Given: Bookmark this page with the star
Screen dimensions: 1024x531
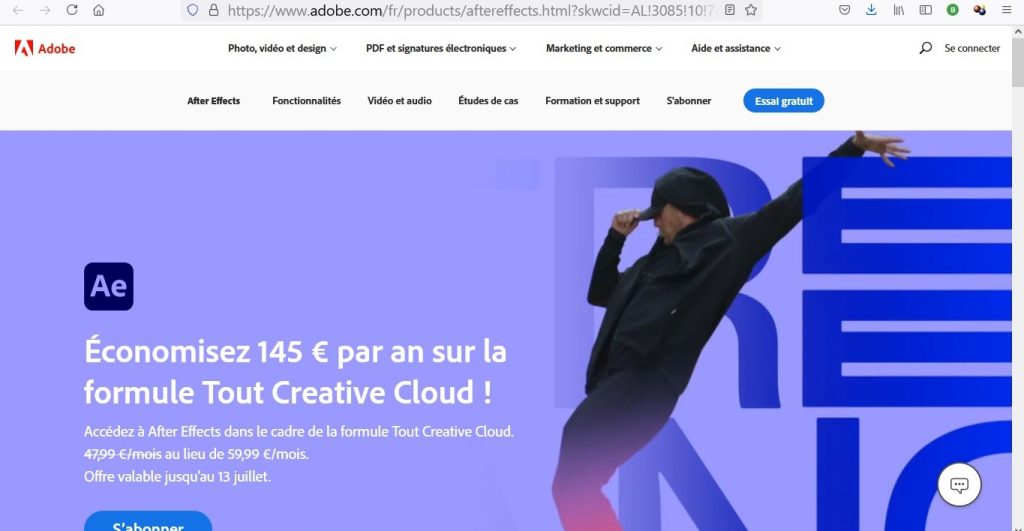Looking at the screenshot, I should [x=751, y=10].
